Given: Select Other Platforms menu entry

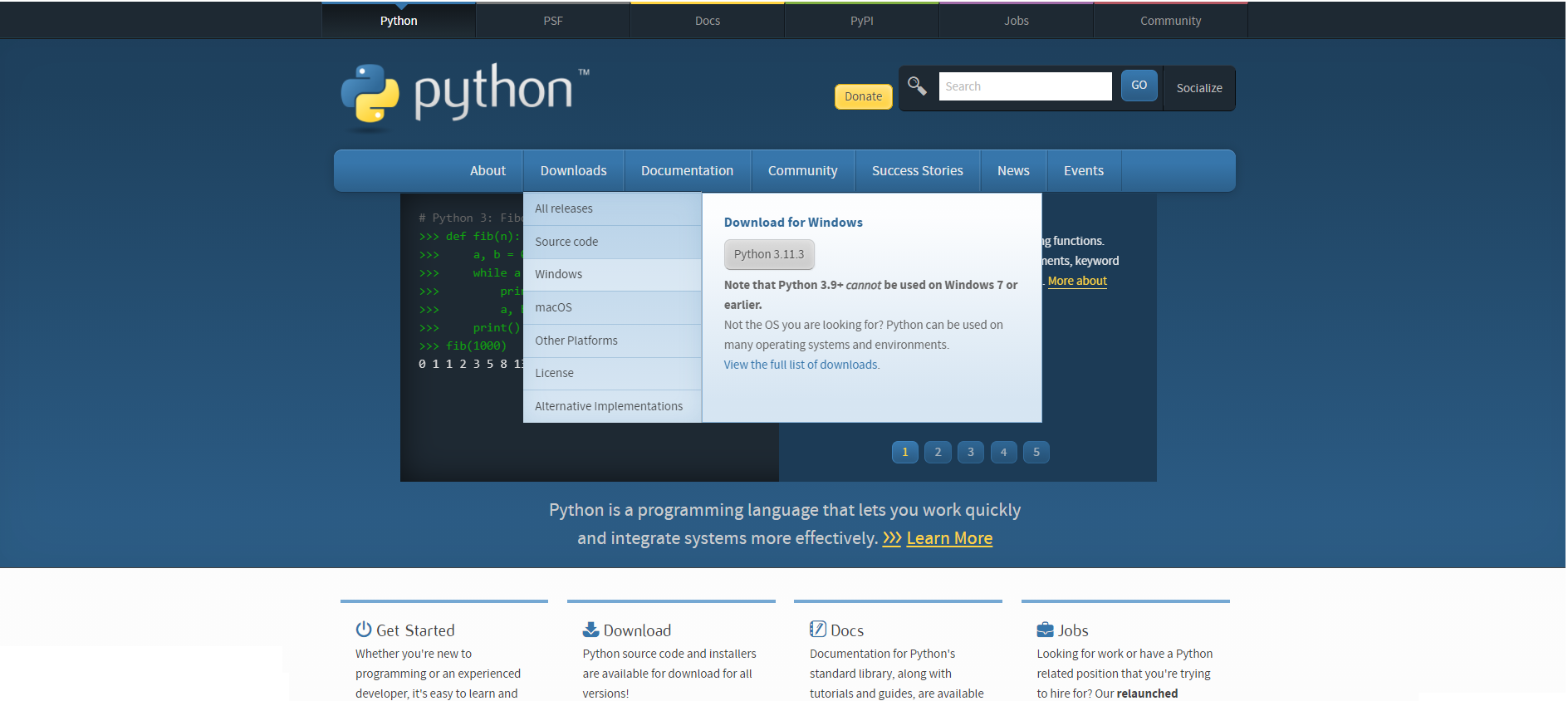Looking at the screenshot, I should [x=612, y=341].
